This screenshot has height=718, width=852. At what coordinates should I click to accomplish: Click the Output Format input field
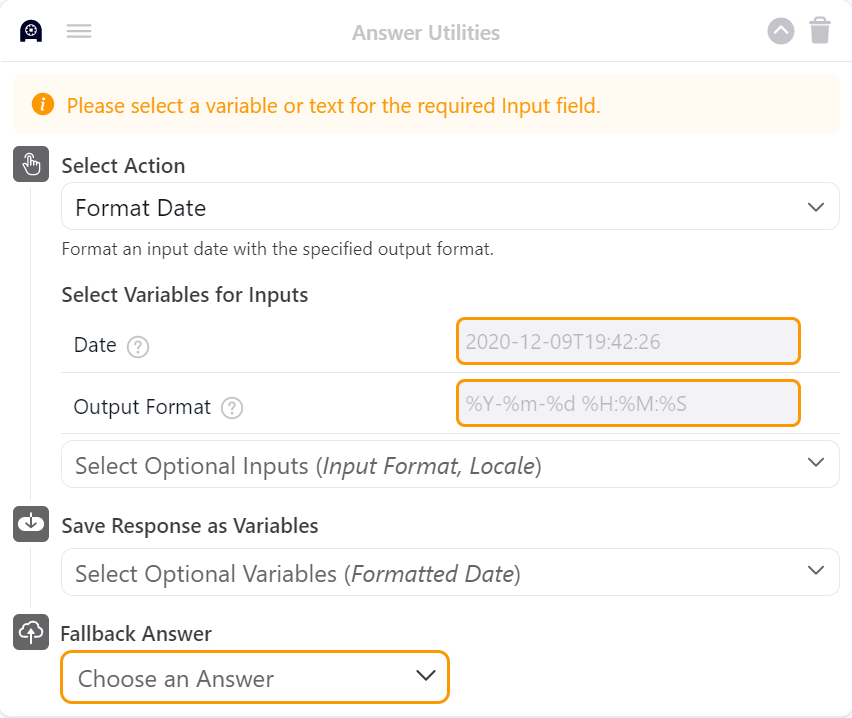pyautogui.click(x=628, y=404)
